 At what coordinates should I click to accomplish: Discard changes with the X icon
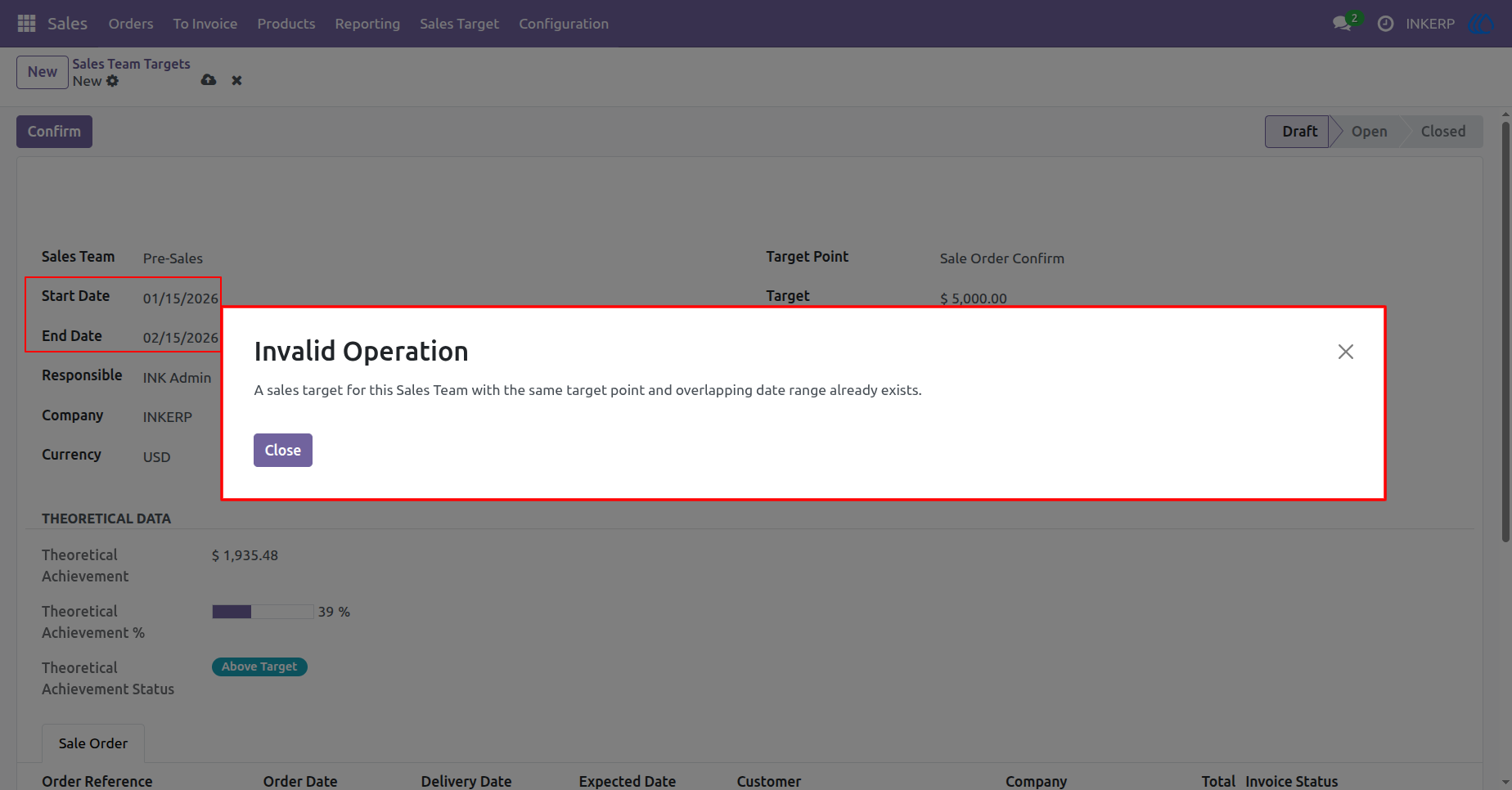coord(236,80)
